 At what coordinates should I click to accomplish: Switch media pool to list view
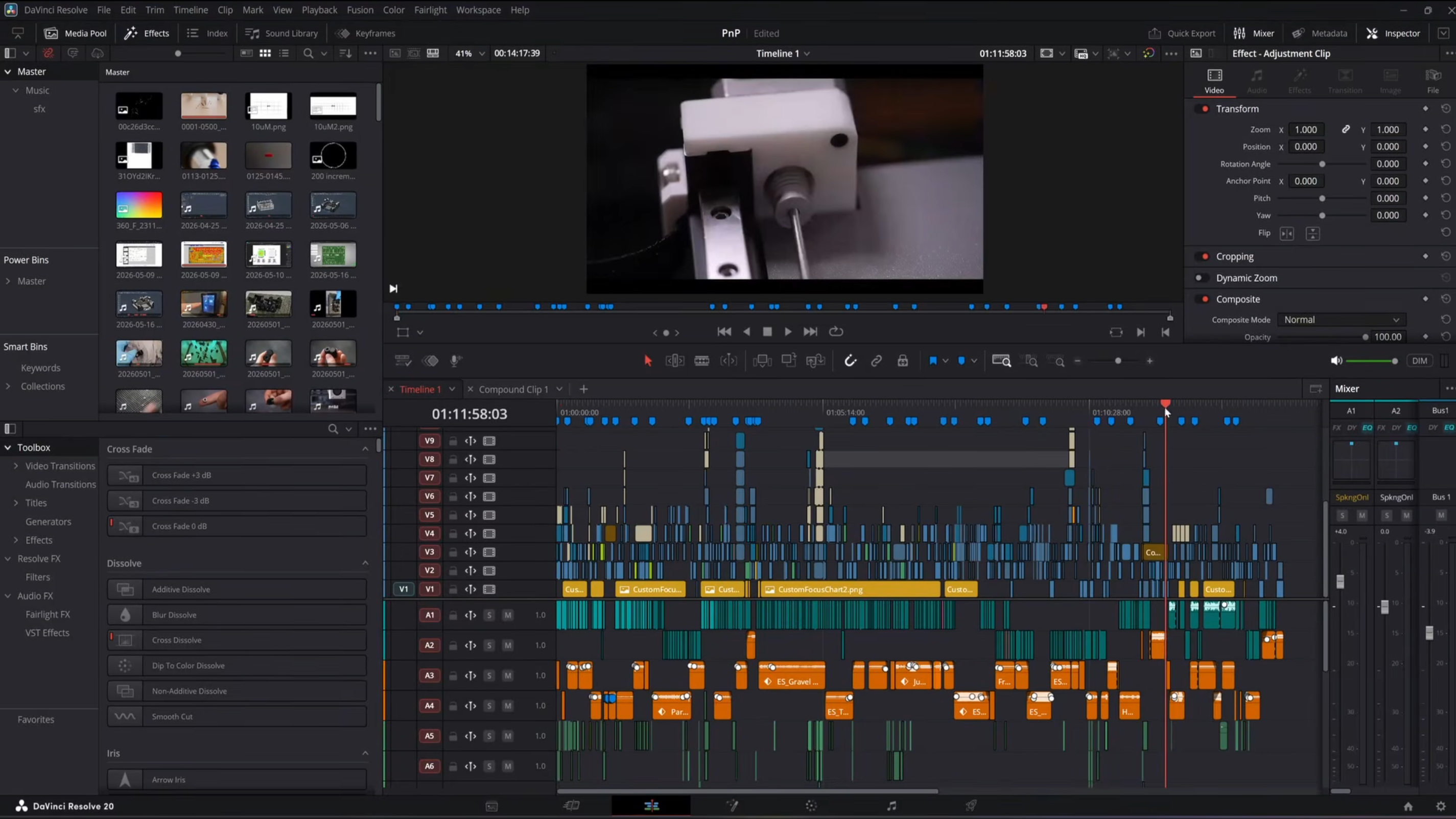284,53
